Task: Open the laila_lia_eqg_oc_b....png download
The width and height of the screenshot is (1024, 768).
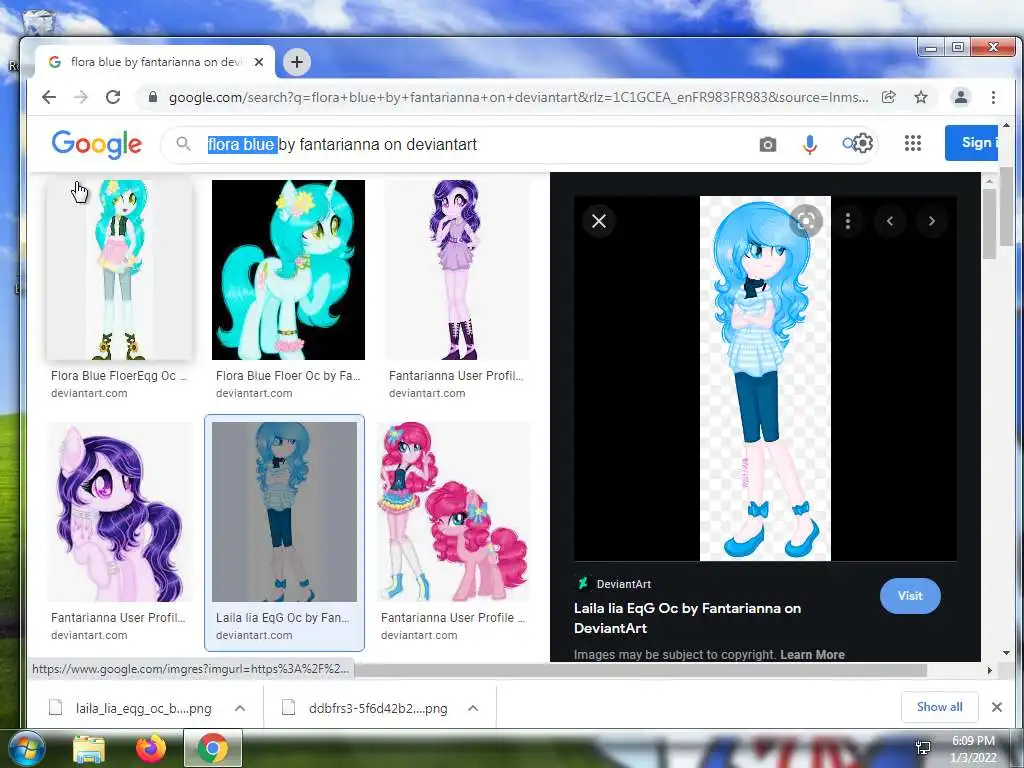Action: [131, 708]
